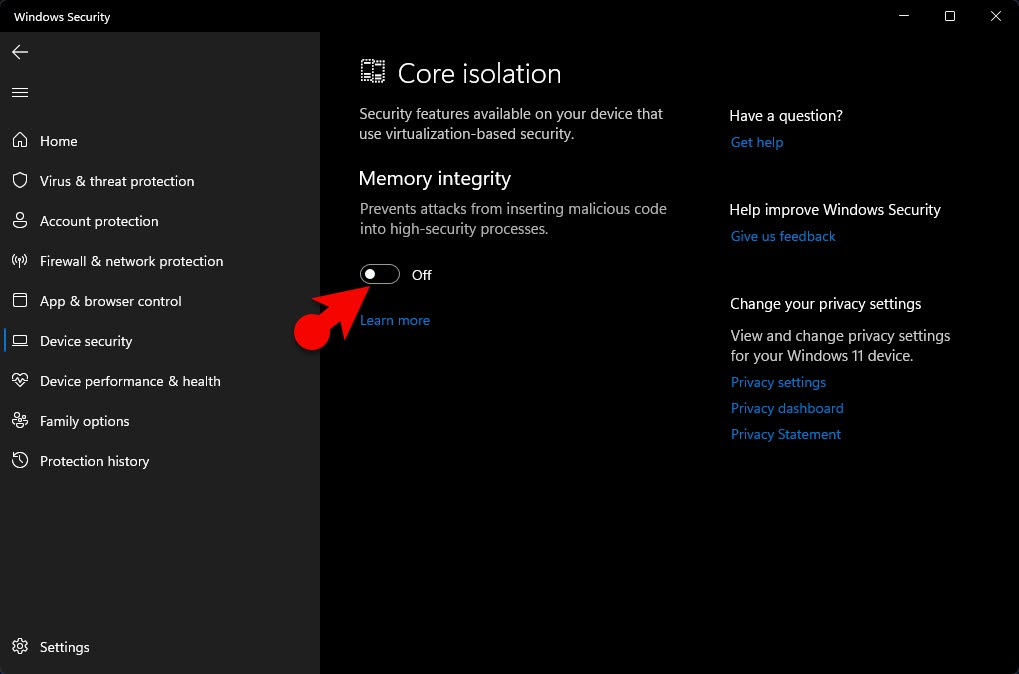This screenshot has width=1019, height=674.
Task: Click 'Help improve Windows Security' text
Action: 835,210
